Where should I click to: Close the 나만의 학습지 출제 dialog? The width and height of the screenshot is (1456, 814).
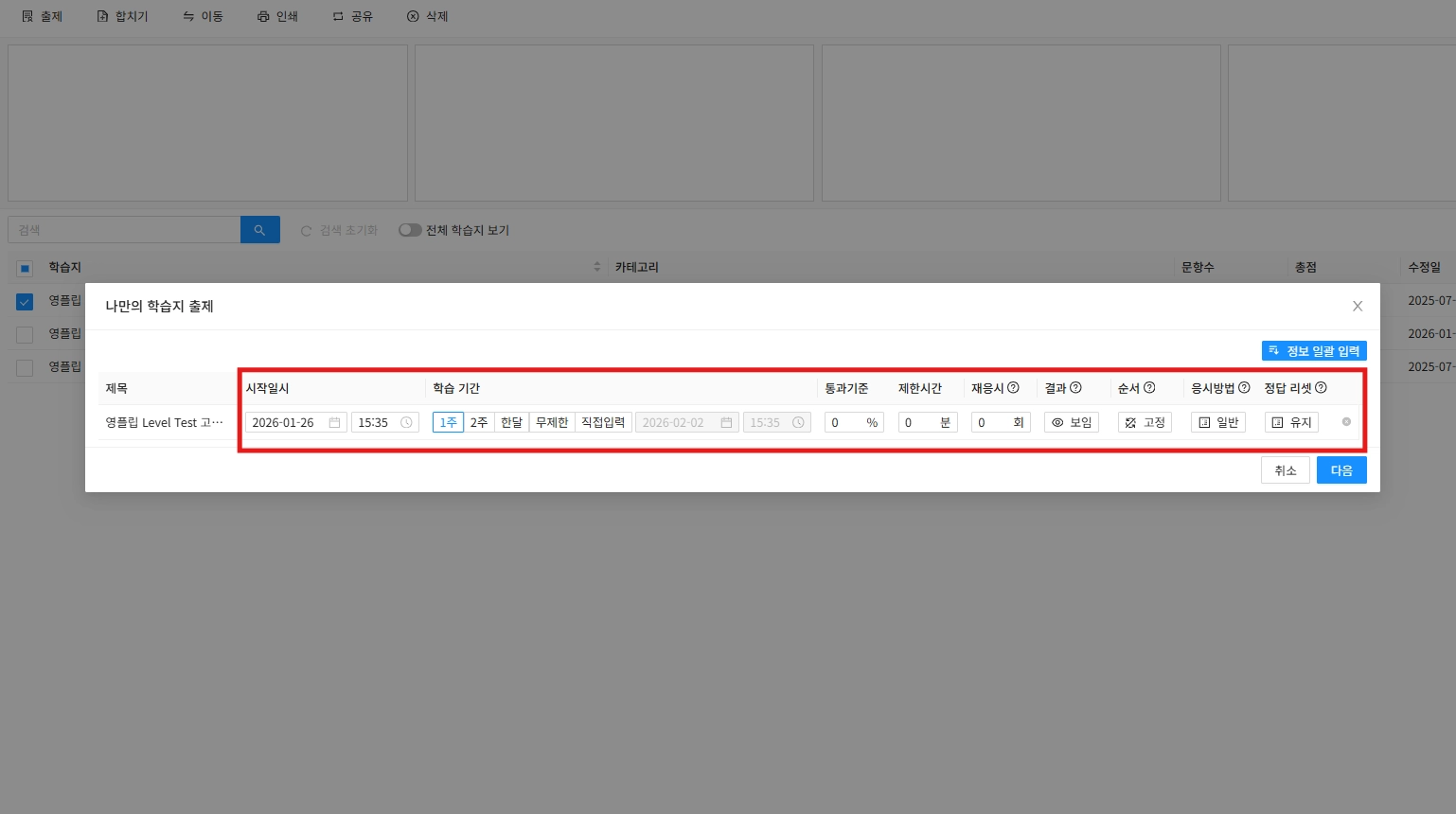click(1358, 307)
